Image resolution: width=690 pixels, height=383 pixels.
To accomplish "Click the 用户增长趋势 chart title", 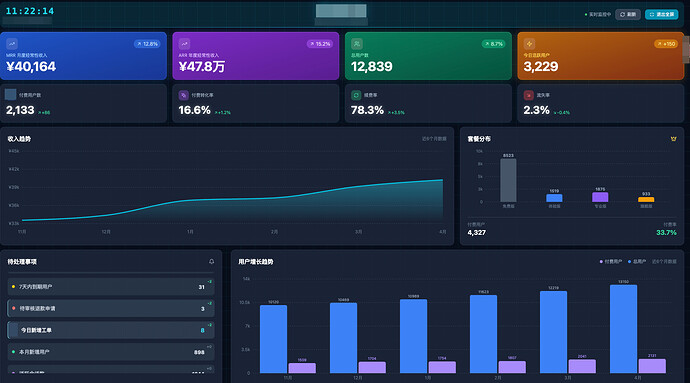I will pos(256,261).
